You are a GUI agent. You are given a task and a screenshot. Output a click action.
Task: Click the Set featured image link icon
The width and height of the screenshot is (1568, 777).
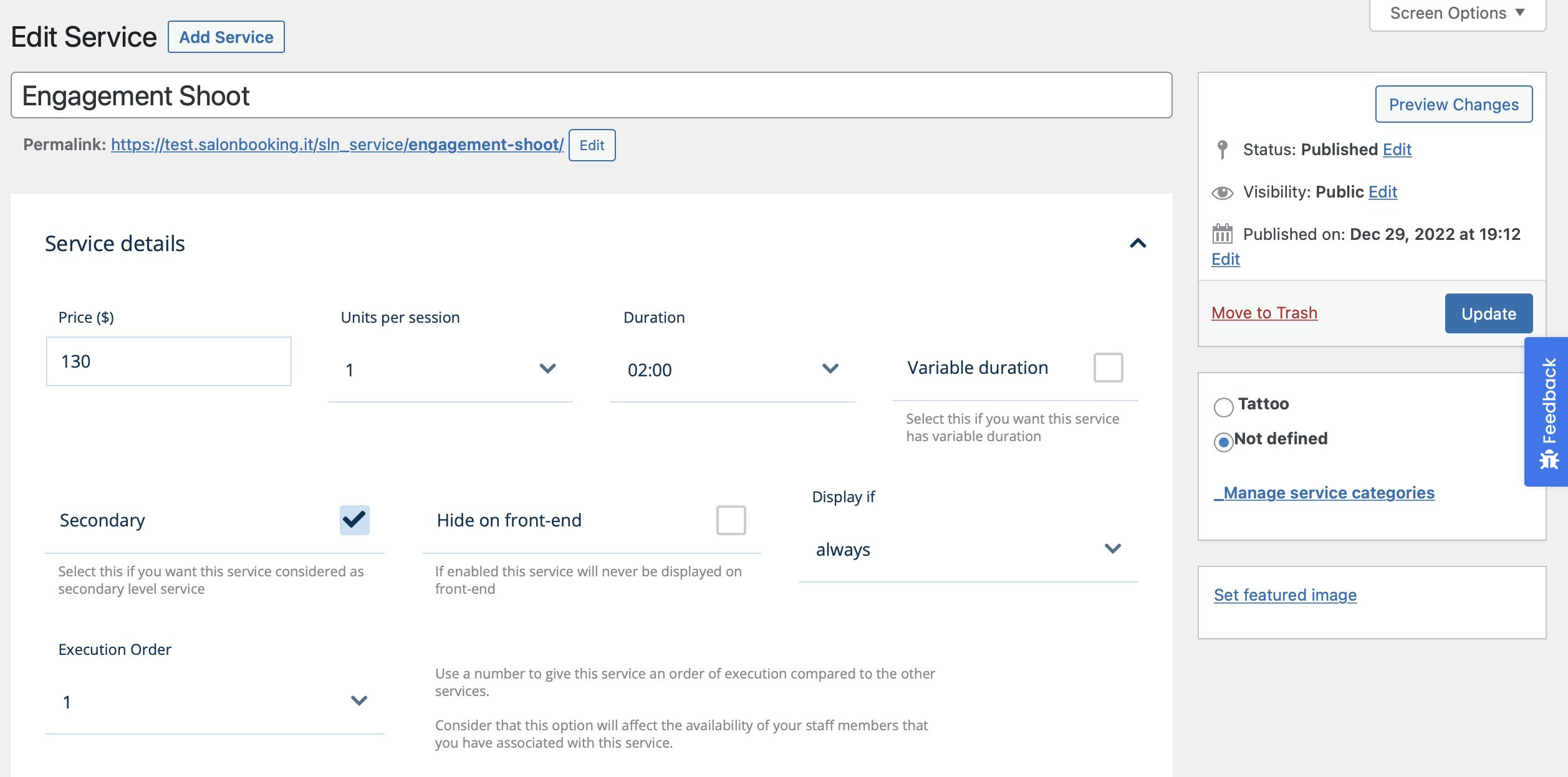1285,595
